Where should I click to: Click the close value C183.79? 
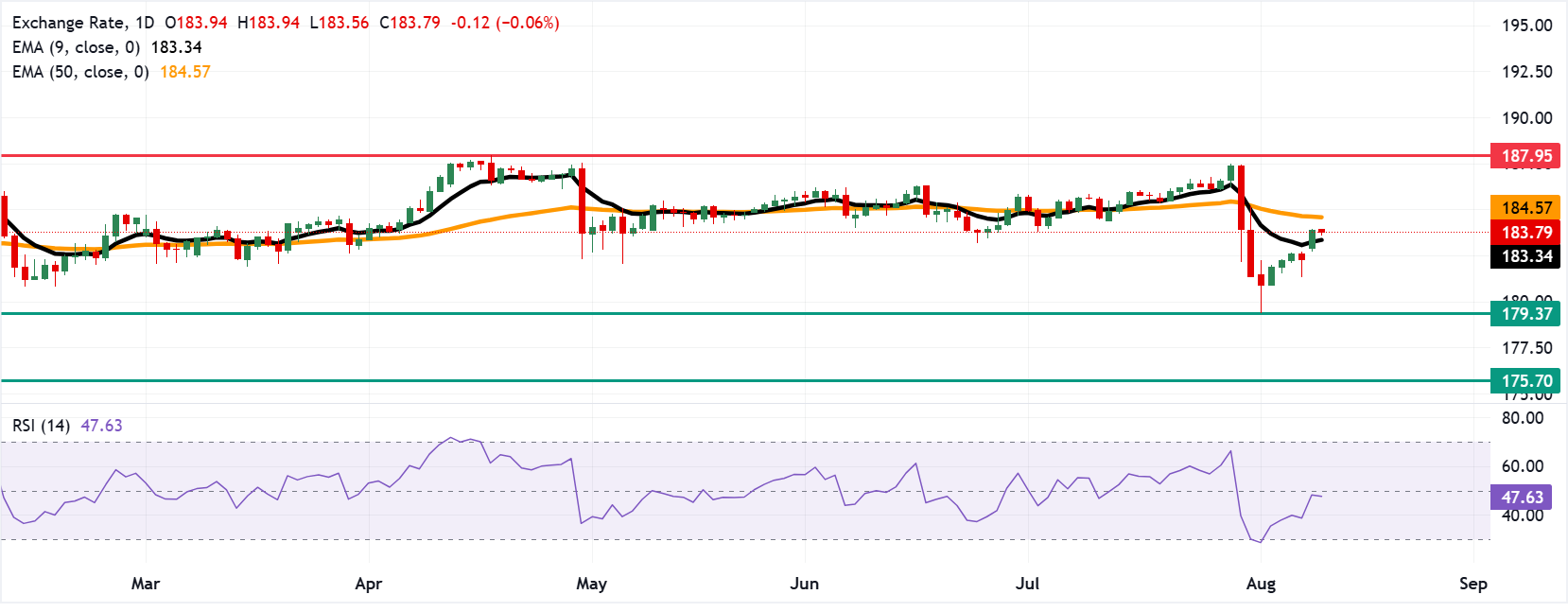pos(410,23)
